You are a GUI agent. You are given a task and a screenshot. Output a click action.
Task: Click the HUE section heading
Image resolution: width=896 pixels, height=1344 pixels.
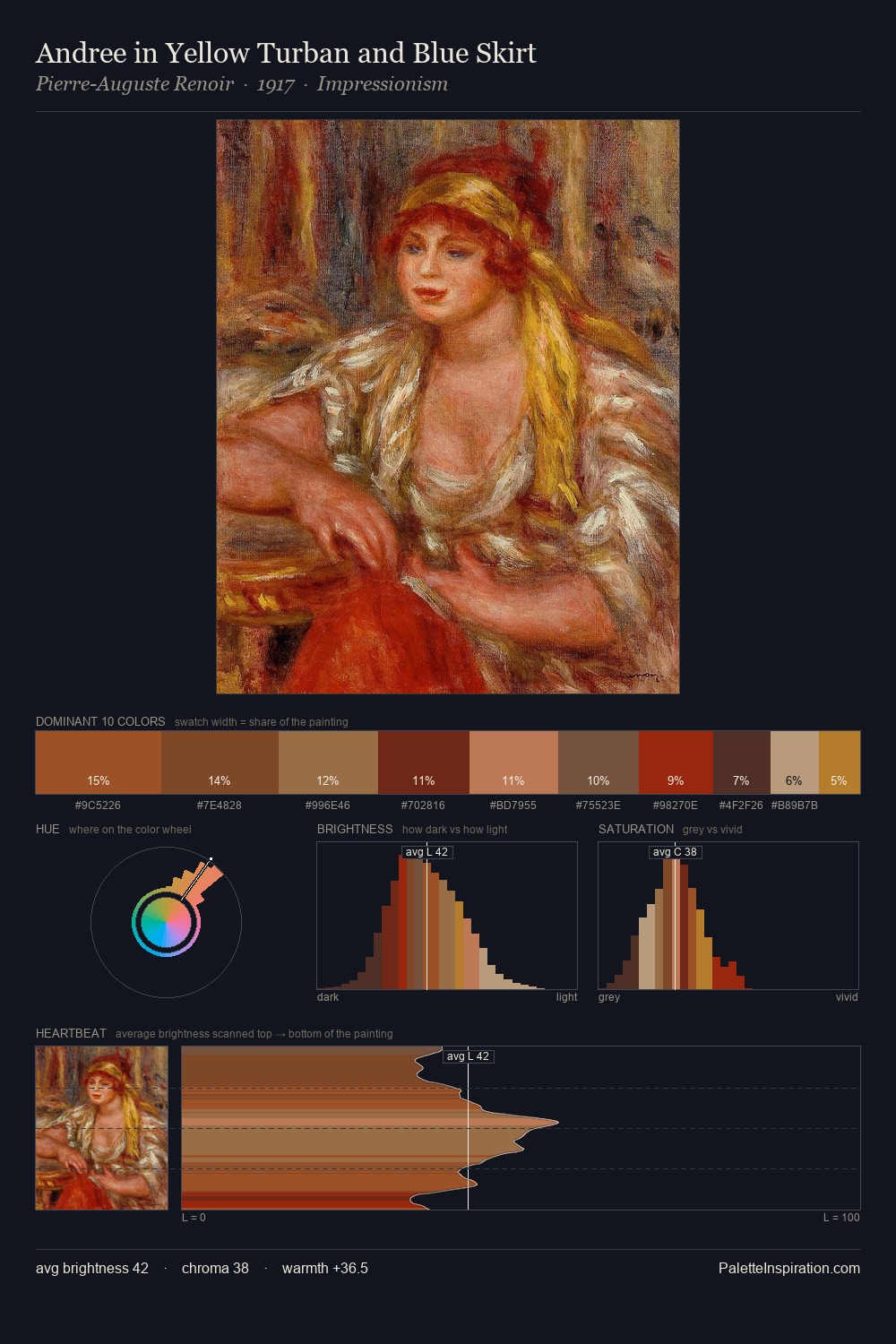(x=47, y=829)
